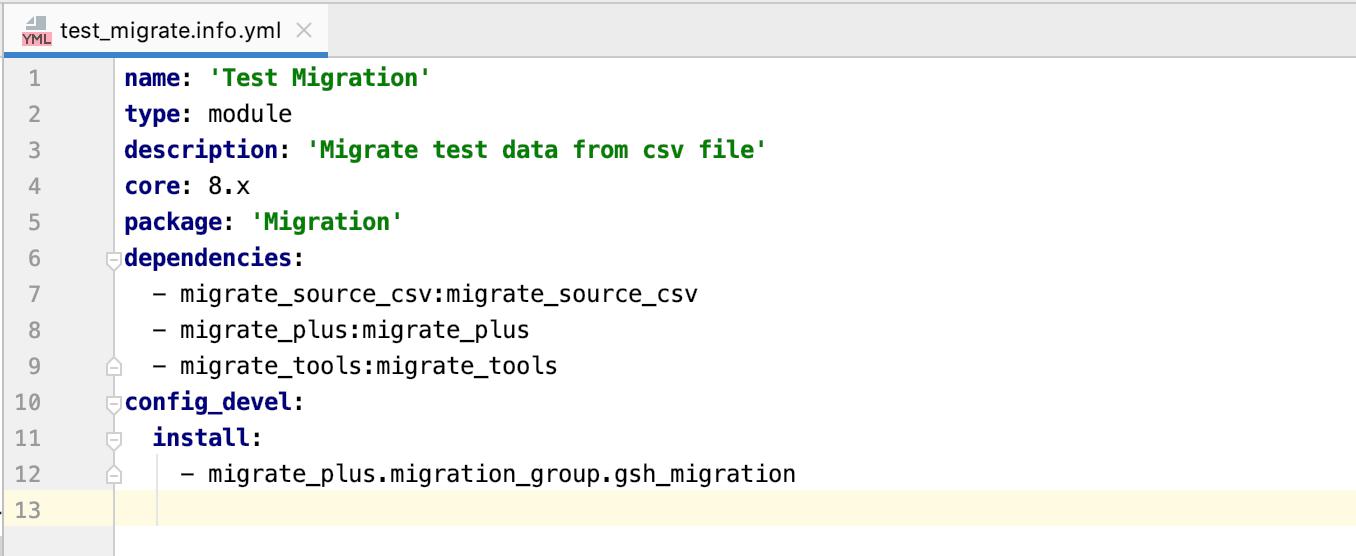The width and height of the screenshot is (1356, 556).
Task: Click line number 13 in the gutter
Action: tap(28, 510)
